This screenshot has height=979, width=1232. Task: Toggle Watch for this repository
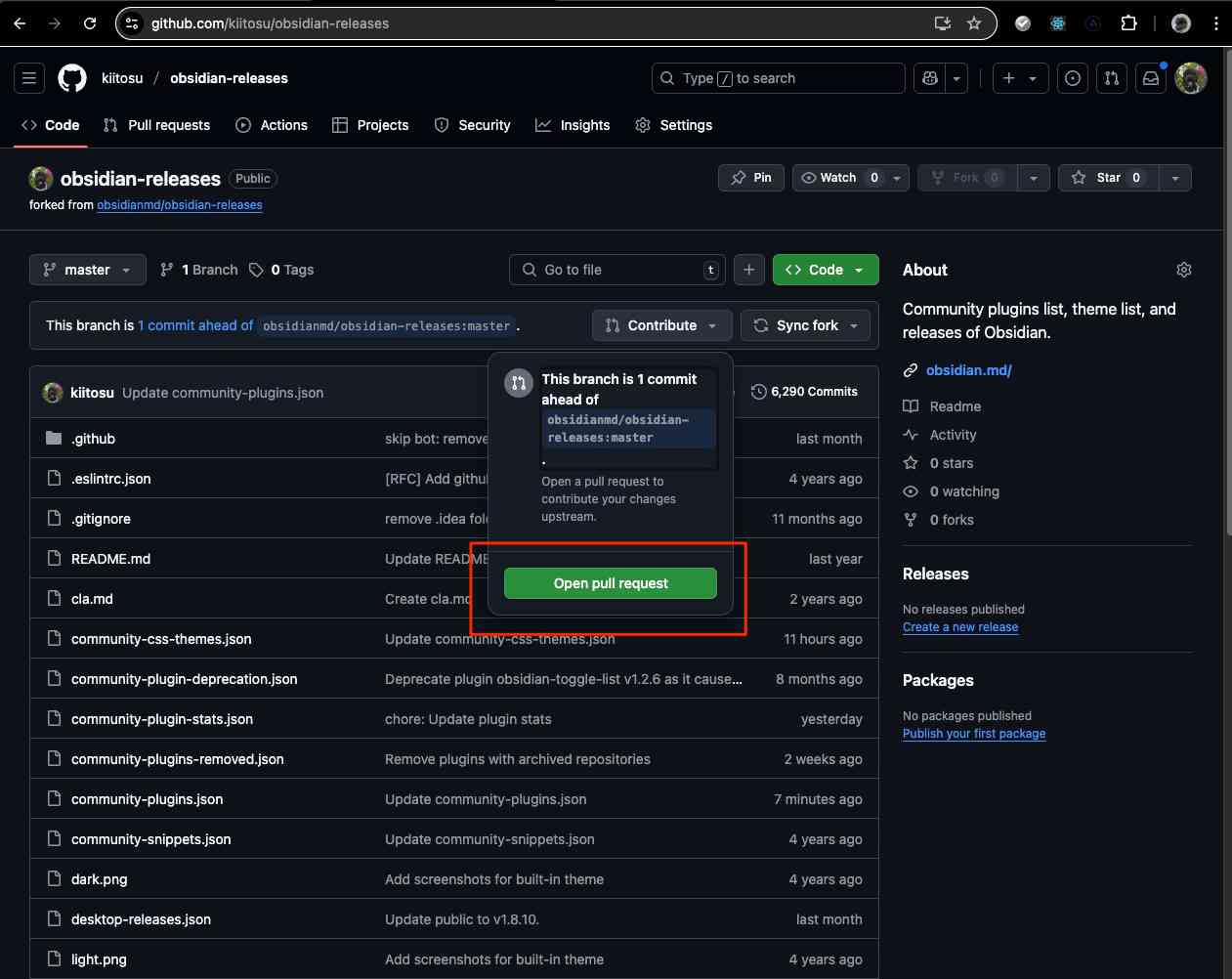(x=838, y=178)
